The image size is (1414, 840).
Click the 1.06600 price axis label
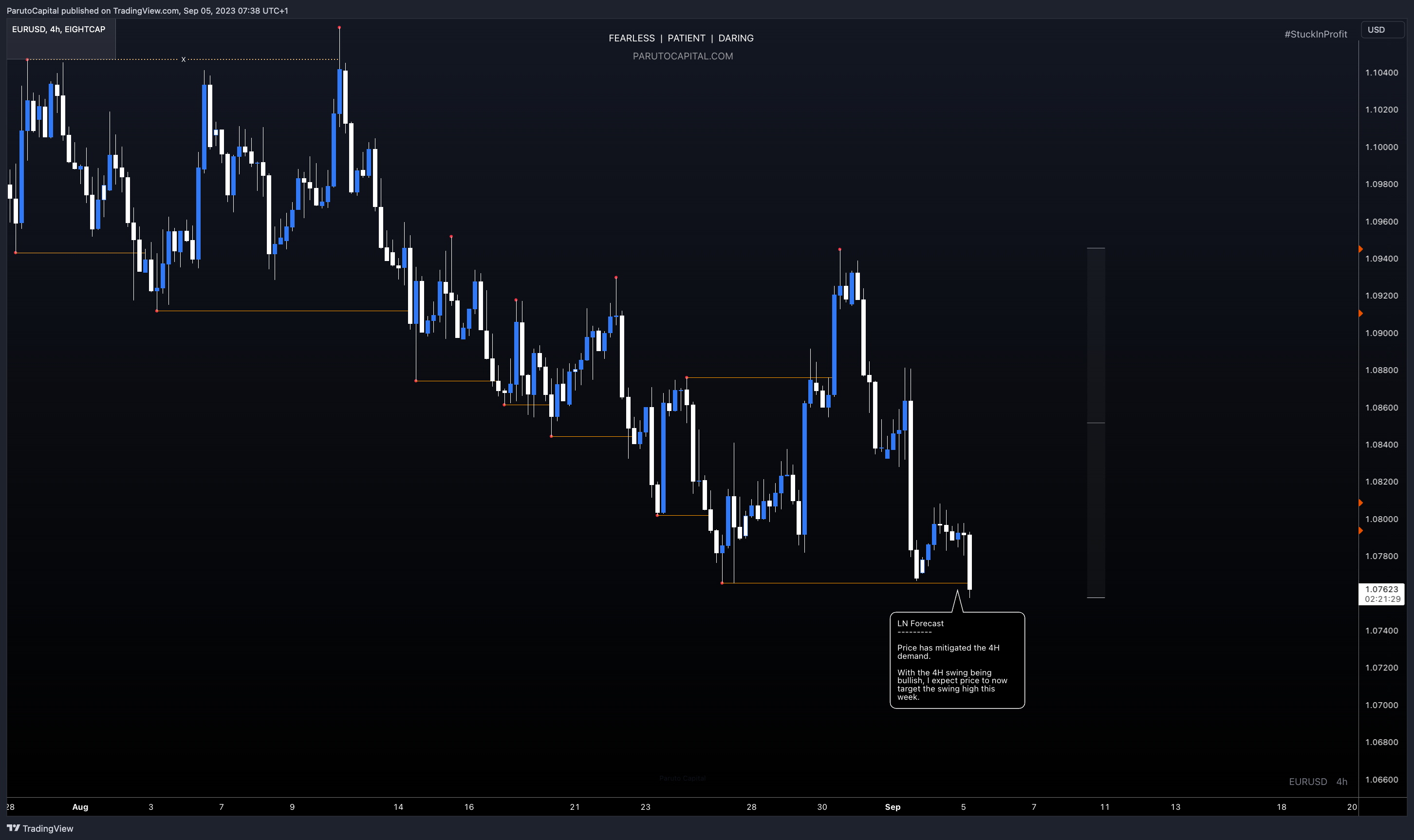click(x=1381, y=780)
